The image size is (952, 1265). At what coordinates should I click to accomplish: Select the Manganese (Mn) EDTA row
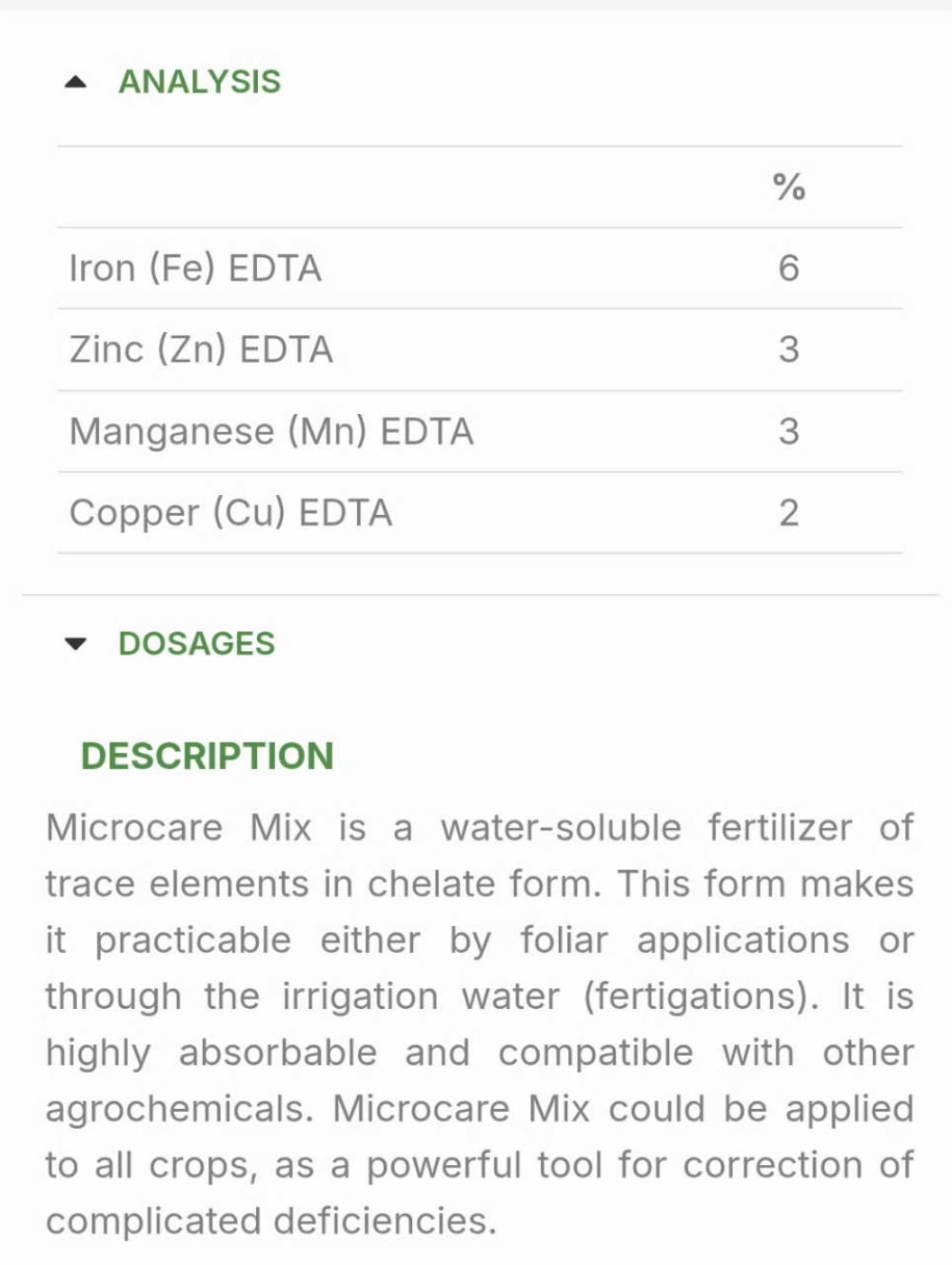pos(480,431)
